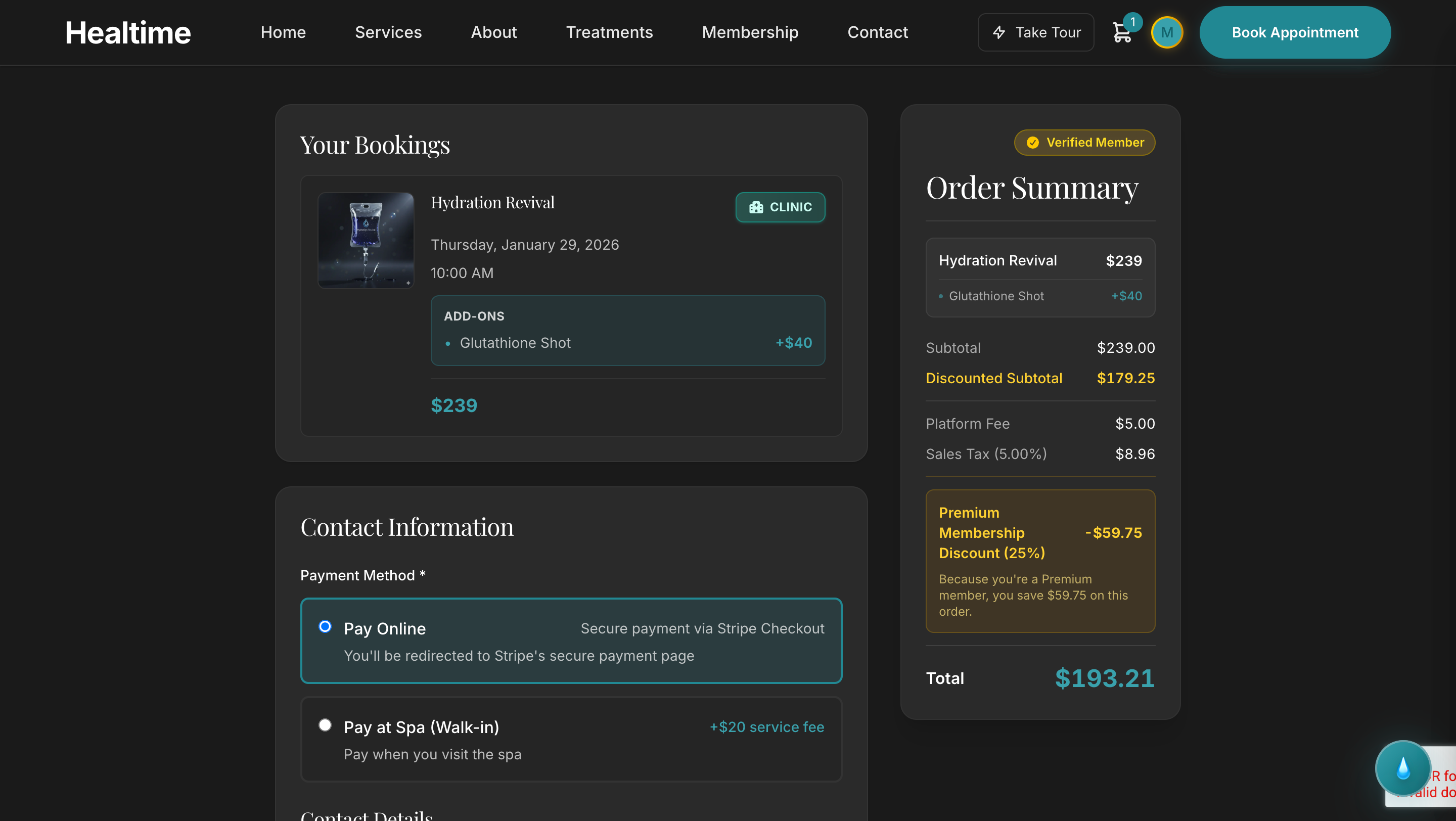Click the CLINIC building badge icon
Viewport: 1456px width, 821px height.
pyautogui.click(x=757, y=207)
